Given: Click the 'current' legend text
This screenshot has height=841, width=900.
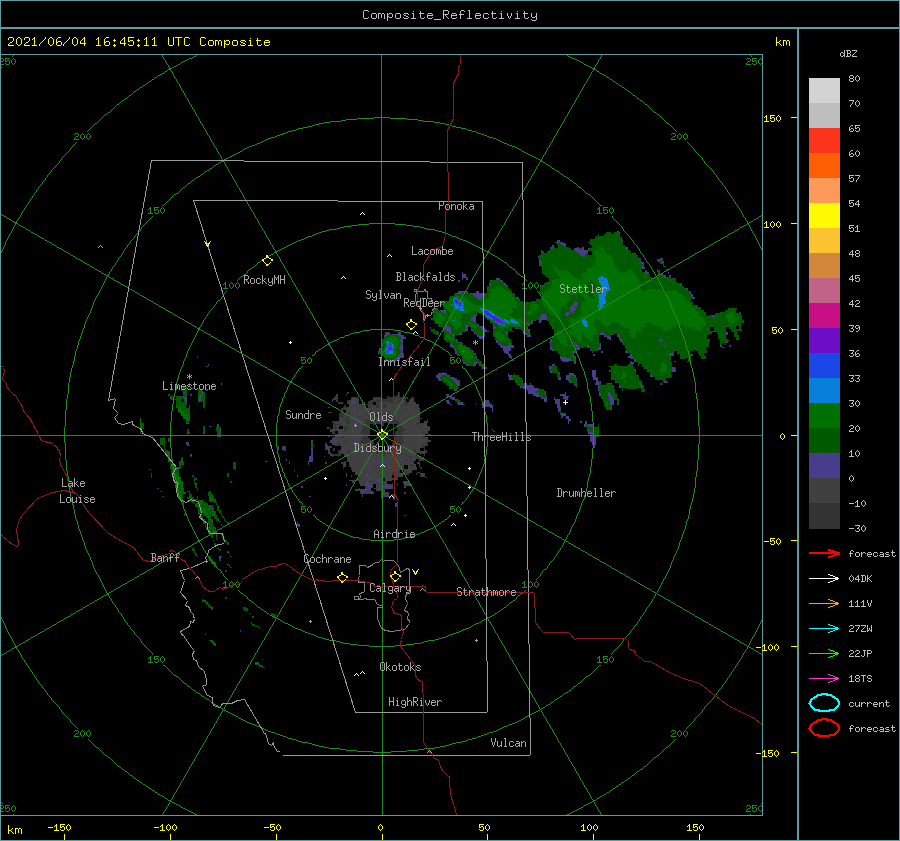Looking at the screenshot, I should (869, 703).
